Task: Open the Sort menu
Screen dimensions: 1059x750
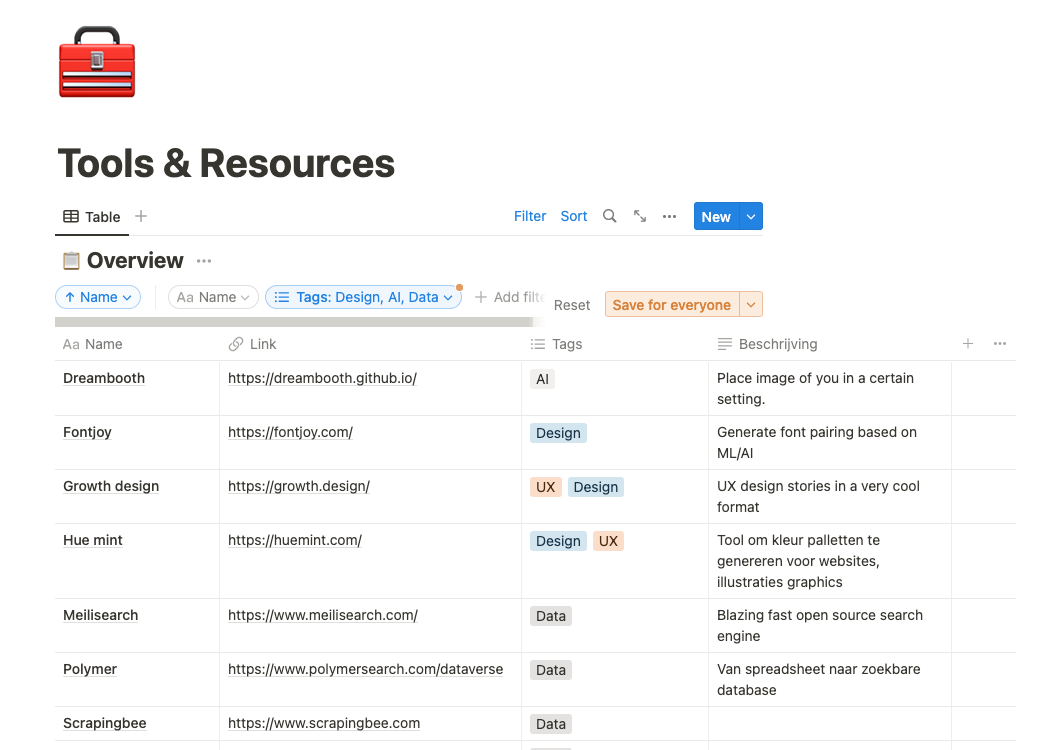Action: pos(573,216)
